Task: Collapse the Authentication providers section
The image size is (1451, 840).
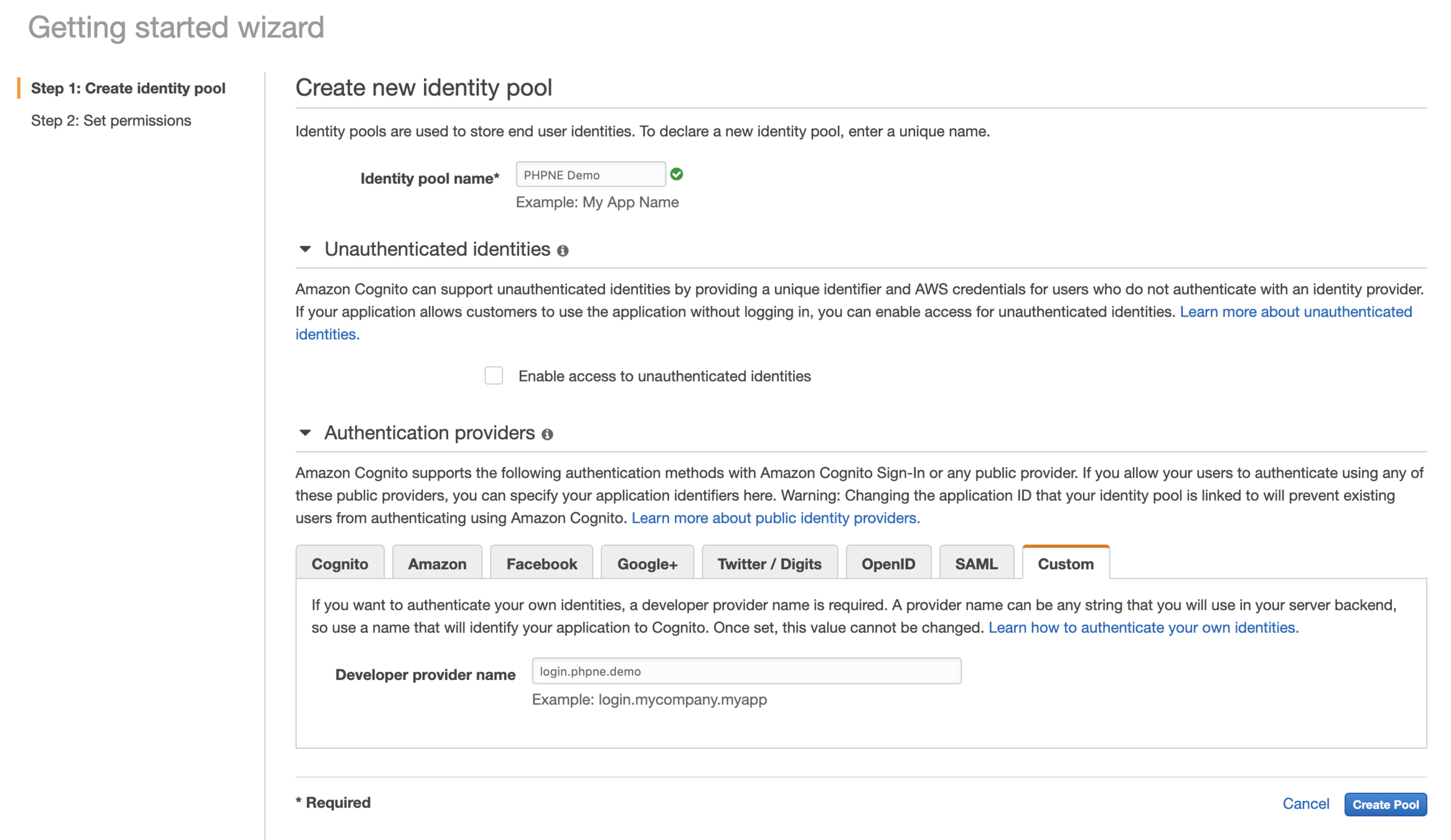Action: tap(305, 433)
